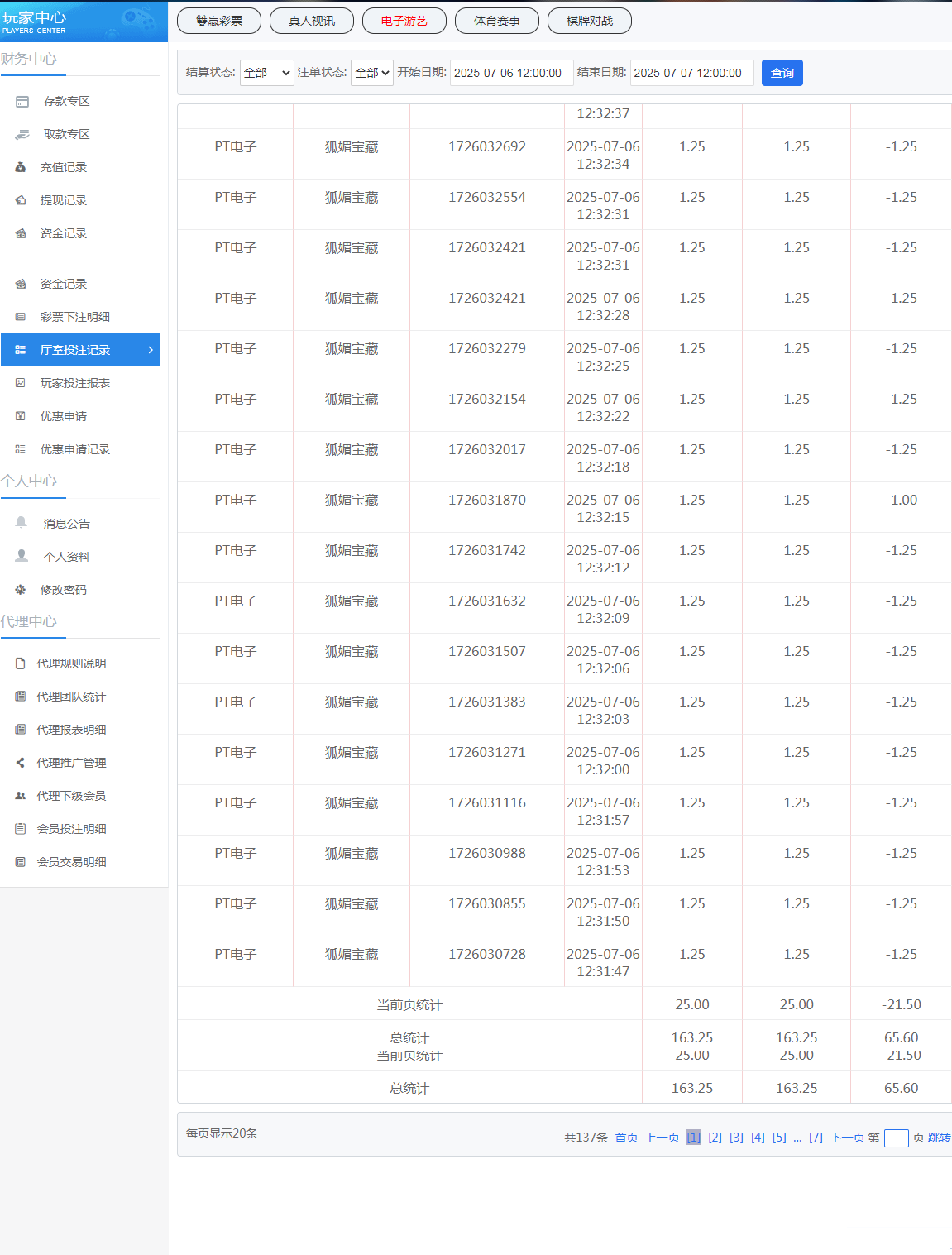Open the 注单状态 dropdown

point(371,73)
